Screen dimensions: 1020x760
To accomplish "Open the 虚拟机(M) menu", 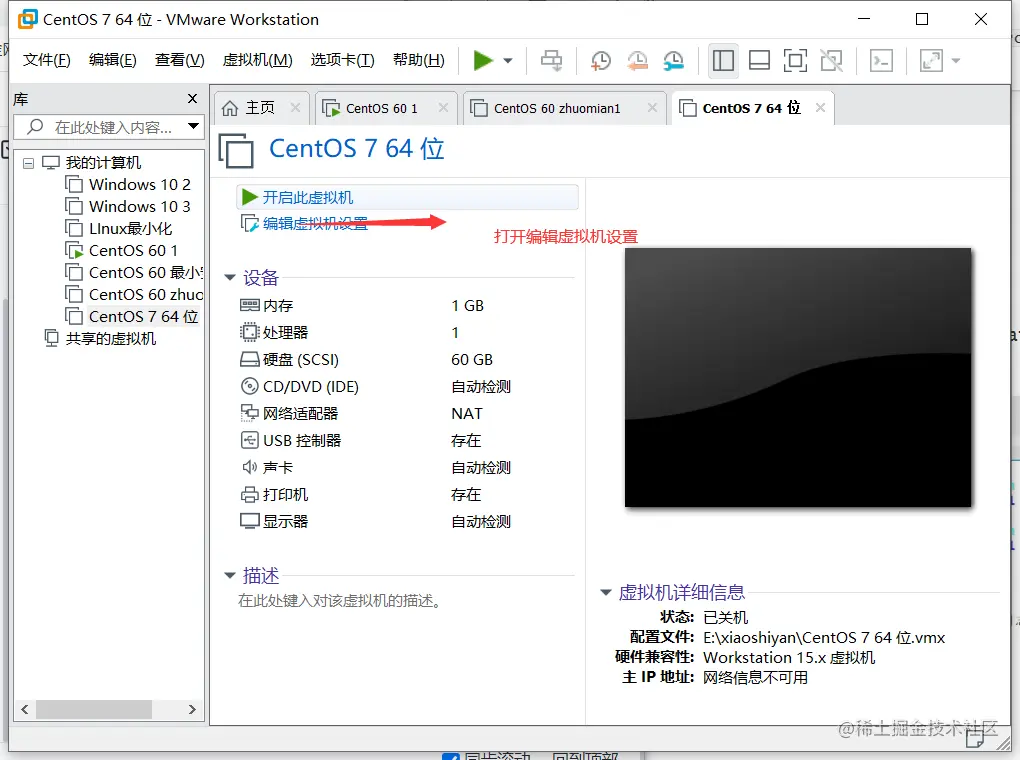I will pyautogui.click(x=258, y=61).
